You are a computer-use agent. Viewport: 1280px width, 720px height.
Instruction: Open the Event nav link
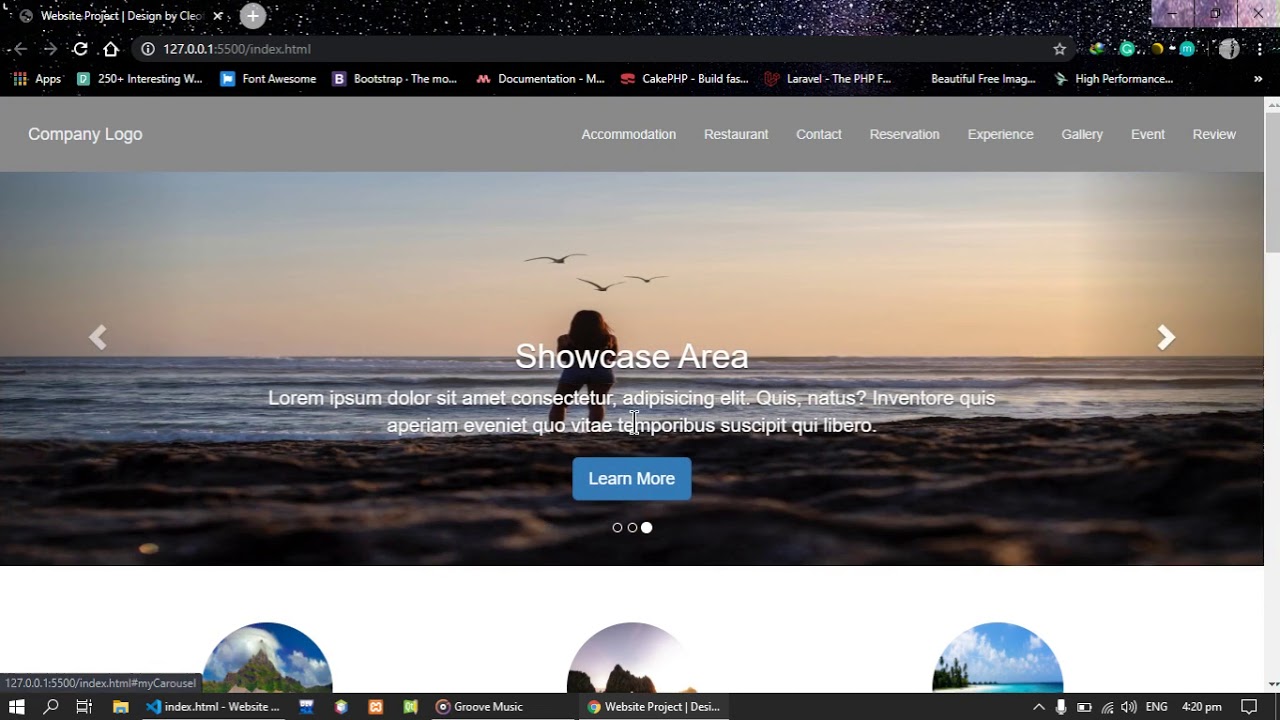(1148, 134)
